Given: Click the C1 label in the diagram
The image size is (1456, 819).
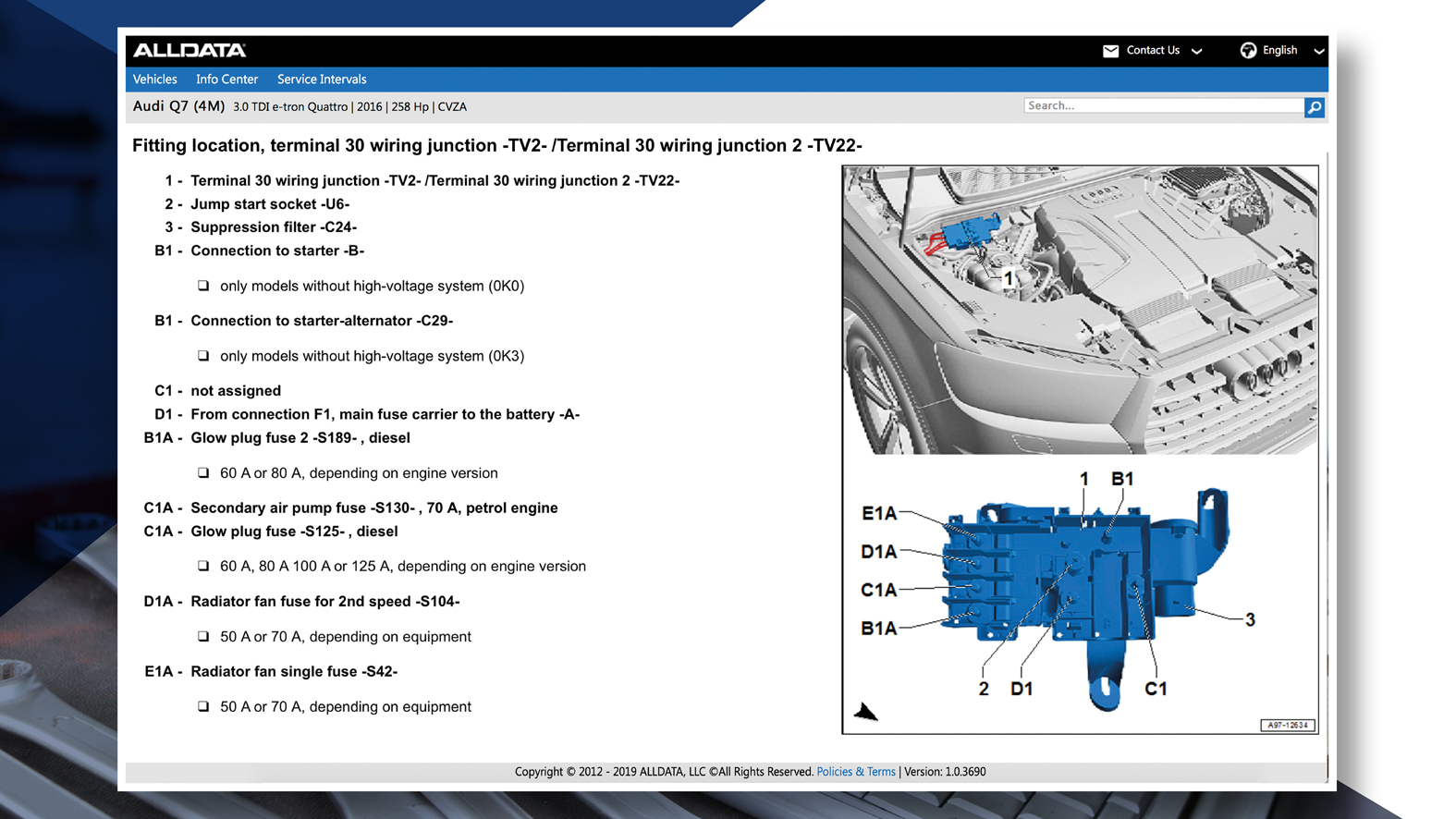Looking at the screenshot, I should coord(1156,689).
